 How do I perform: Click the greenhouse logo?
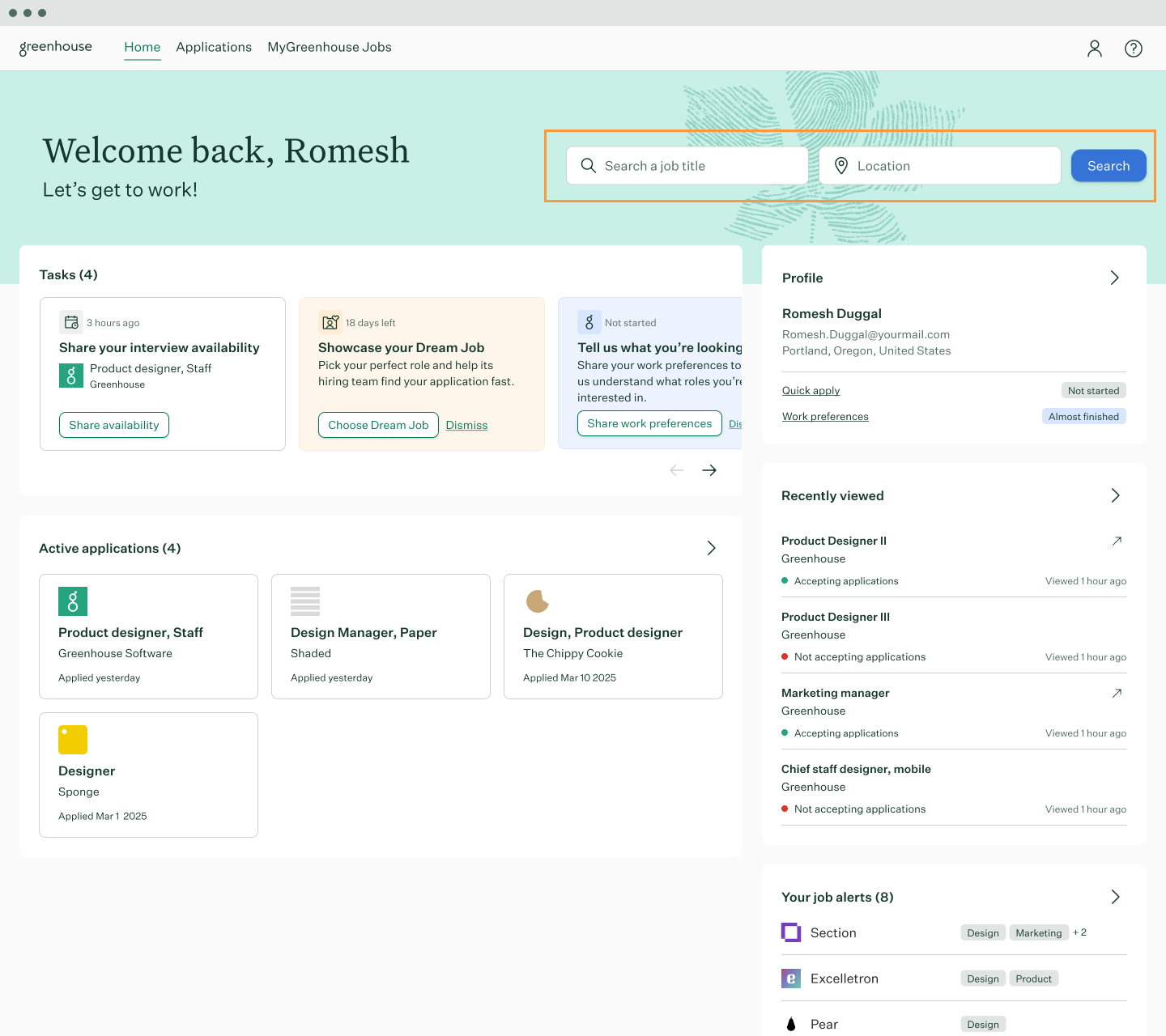[x=56, y=47]
